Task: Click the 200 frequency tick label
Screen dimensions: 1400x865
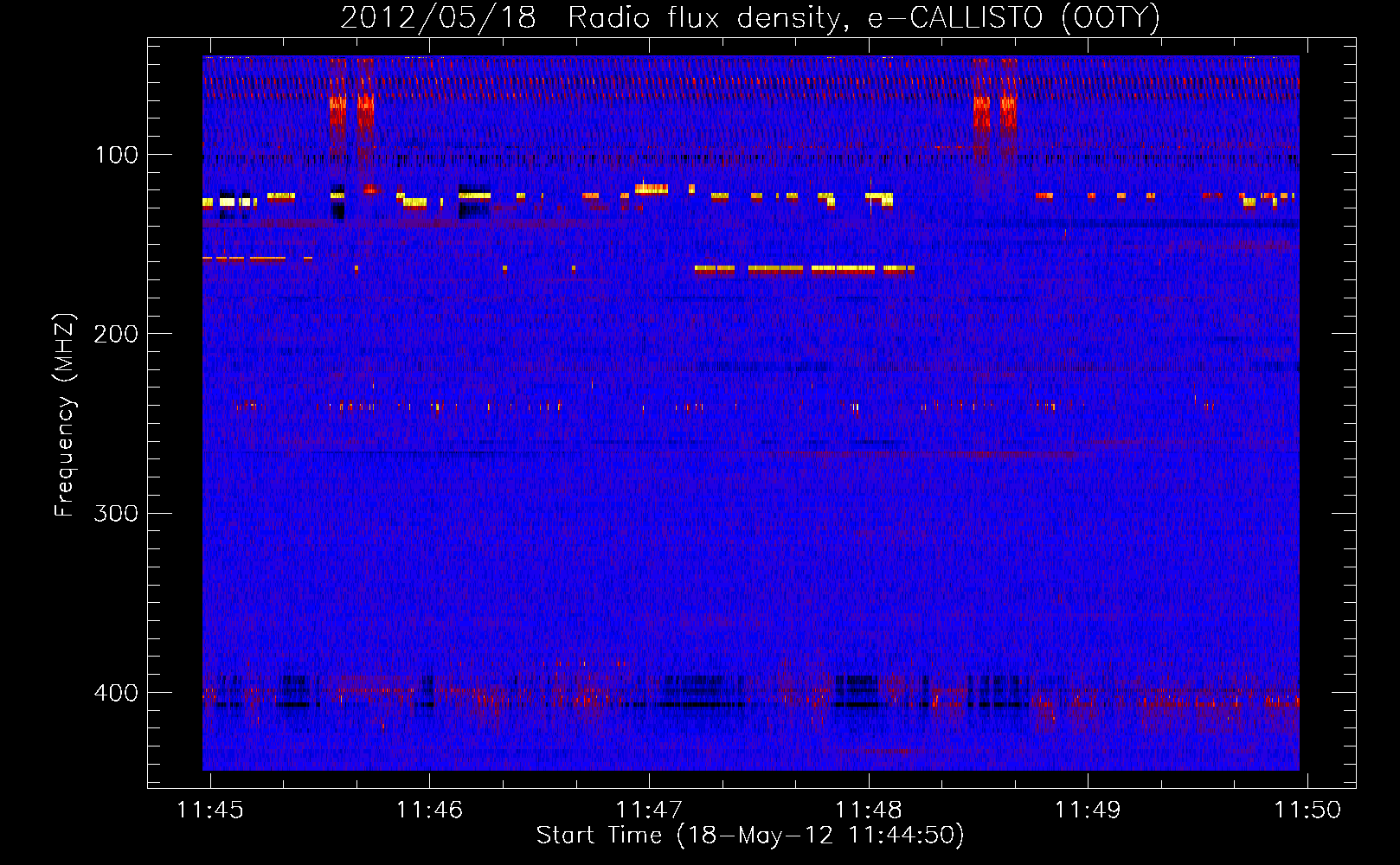Action: click(x=117, y=334)
